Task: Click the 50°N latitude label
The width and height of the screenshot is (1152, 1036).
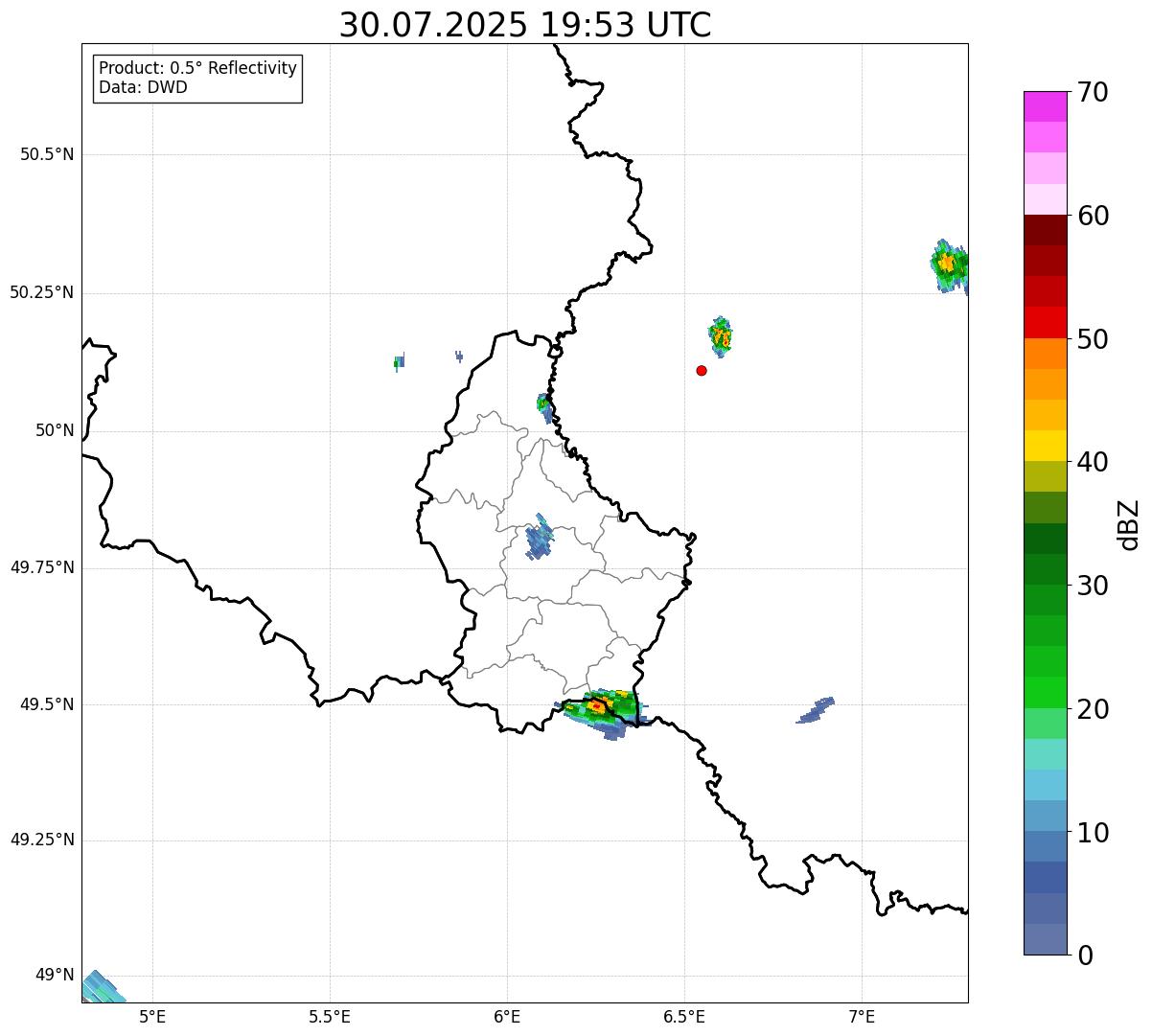Action: 55,430
